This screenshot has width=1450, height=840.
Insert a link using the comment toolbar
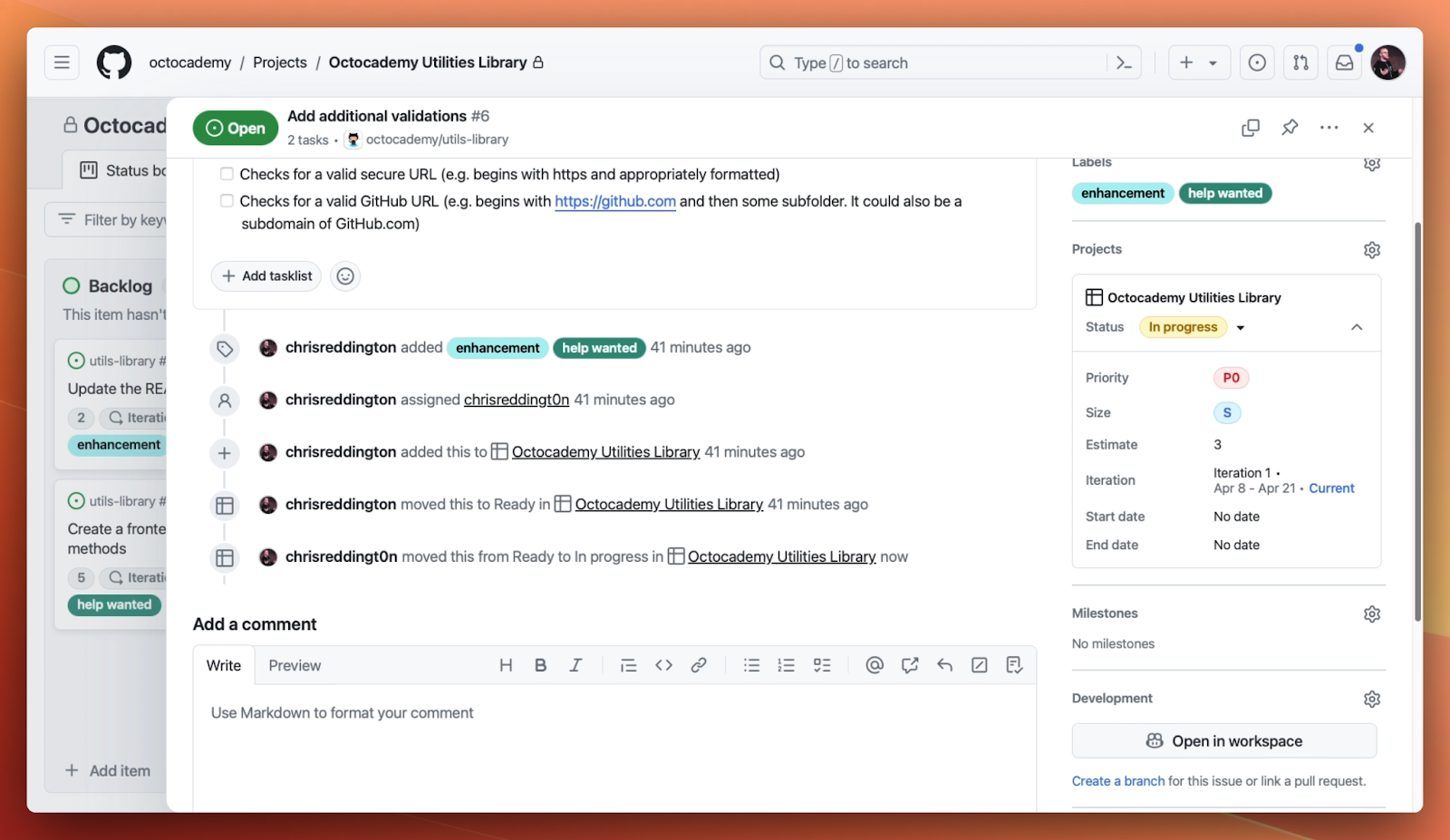pos(698,664)
